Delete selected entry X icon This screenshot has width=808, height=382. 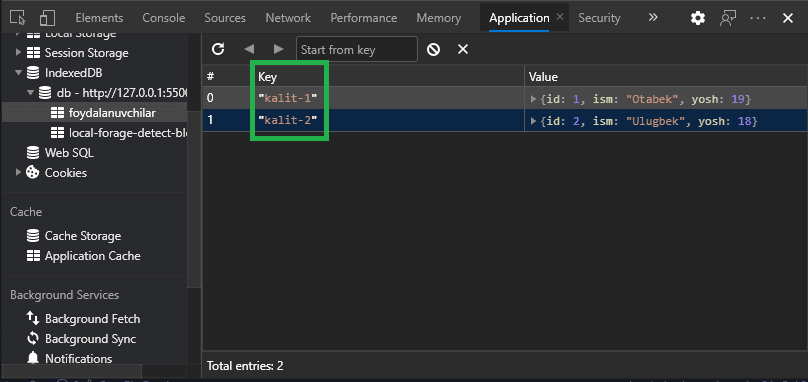[463, 49]
